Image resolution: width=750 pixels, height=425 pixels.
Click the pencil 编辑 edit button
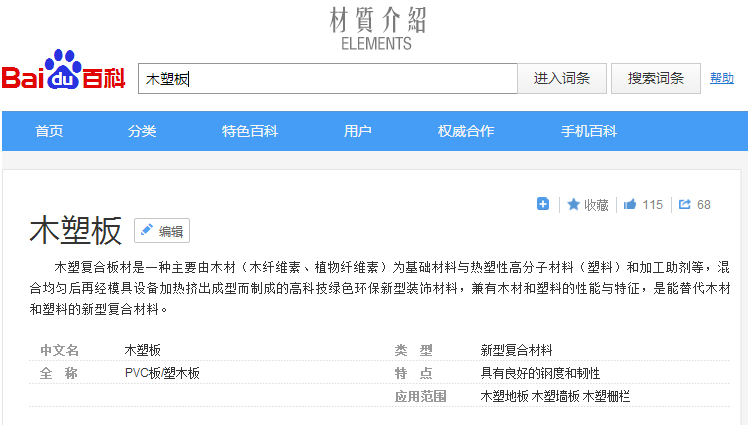tap(162, 231)
